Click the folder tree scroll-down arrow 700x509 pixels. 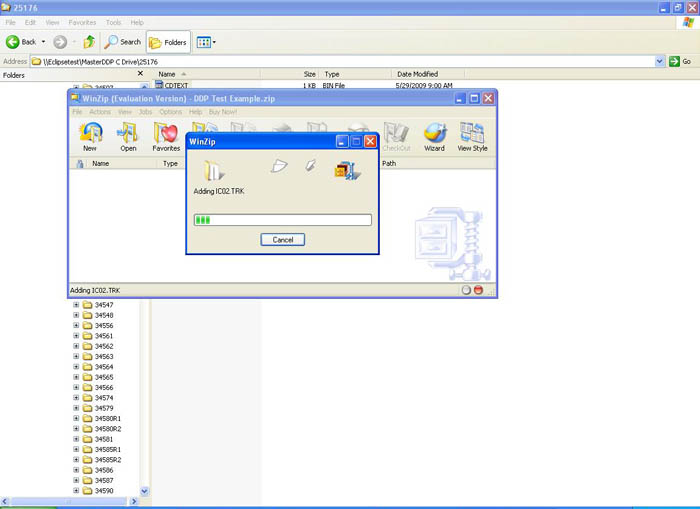click(144, 491)
